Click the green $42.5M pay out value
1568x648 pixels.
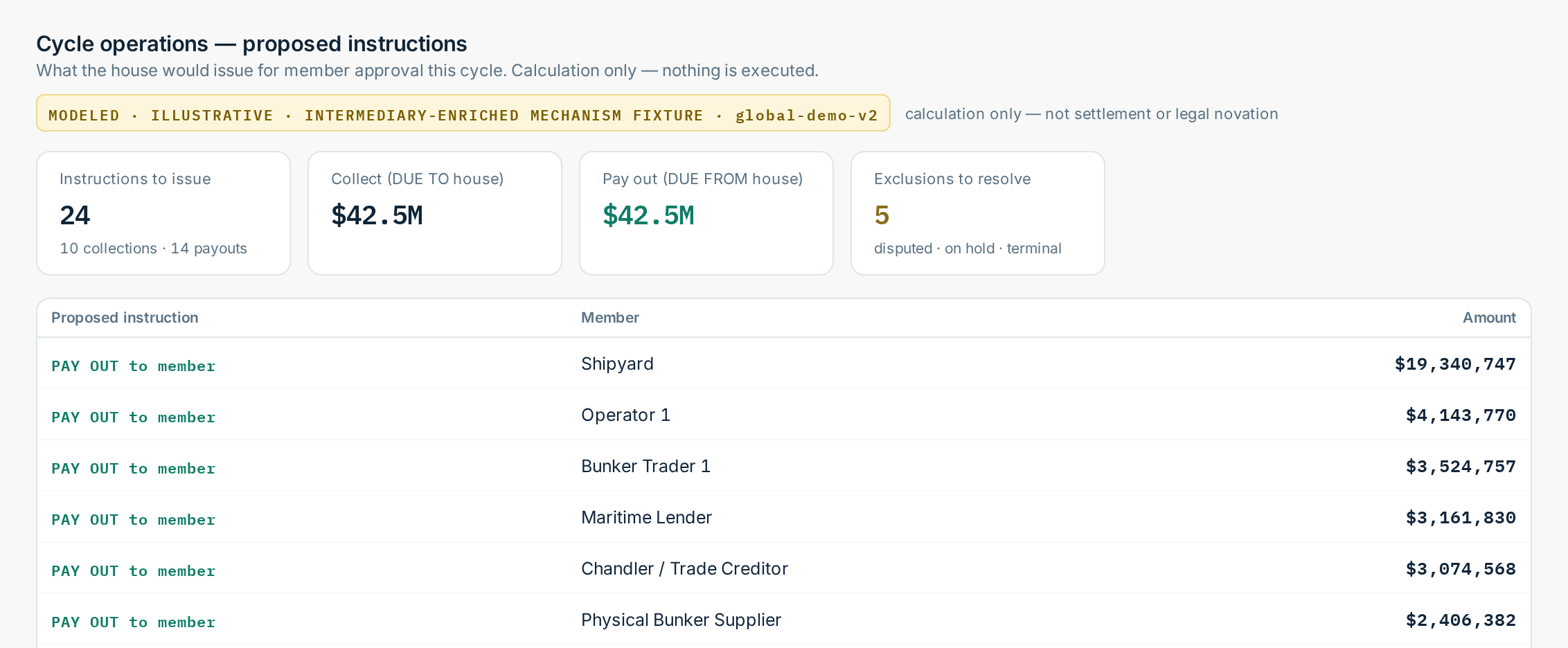click(x=648, y=215)
